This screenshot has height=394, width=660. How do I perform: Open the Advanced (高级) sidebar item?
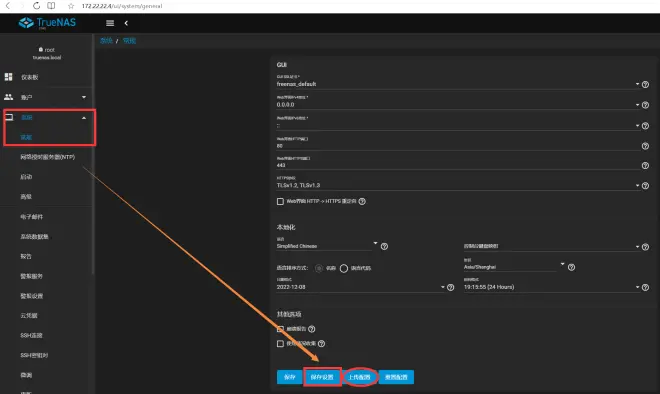click(x=26, y=197)
